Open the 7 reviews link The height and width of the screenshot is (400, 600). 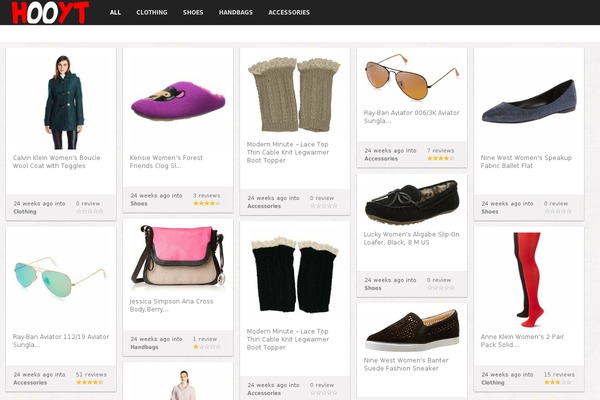(440, 151)
